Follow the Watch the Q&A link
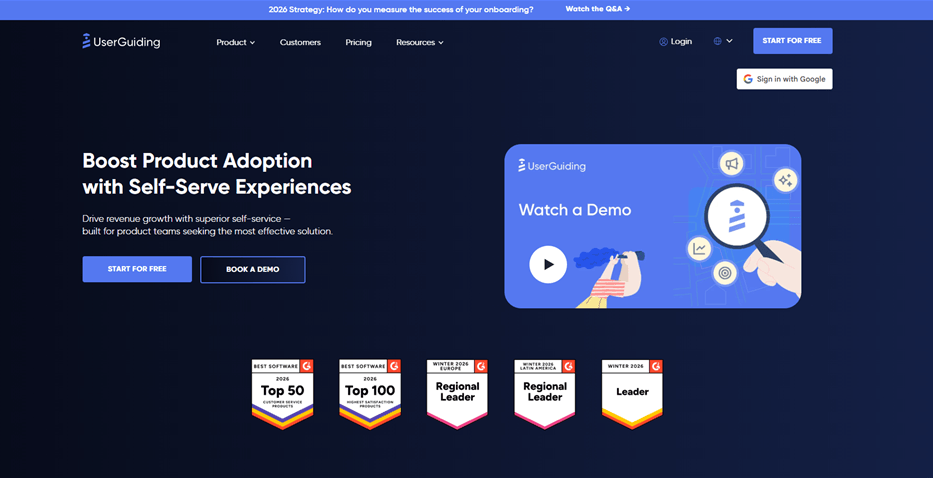The image size is (933, 478). tap(597, 9)
